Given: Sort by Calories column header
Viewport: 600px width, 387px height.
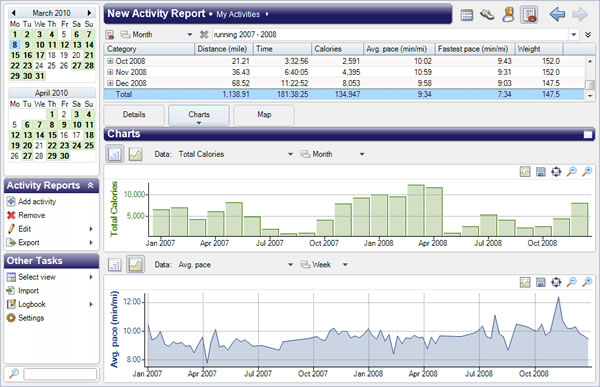Looking at the screenshot, I should click(337, 49).
